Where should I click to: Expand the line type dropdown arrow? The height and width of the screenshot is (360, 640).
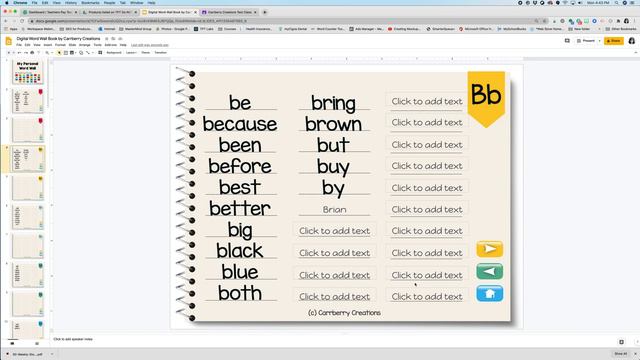tap(93, 53)
